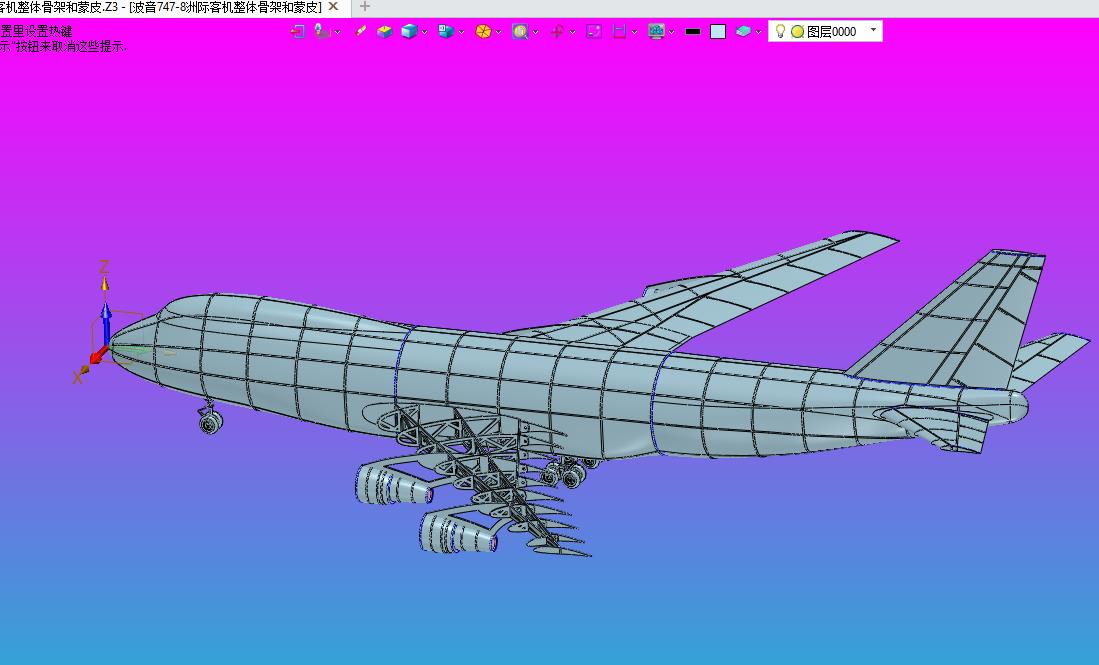Click the orange faceted sphere icon
This screenshot has height=665, width=1099.
tap(483, 32)
